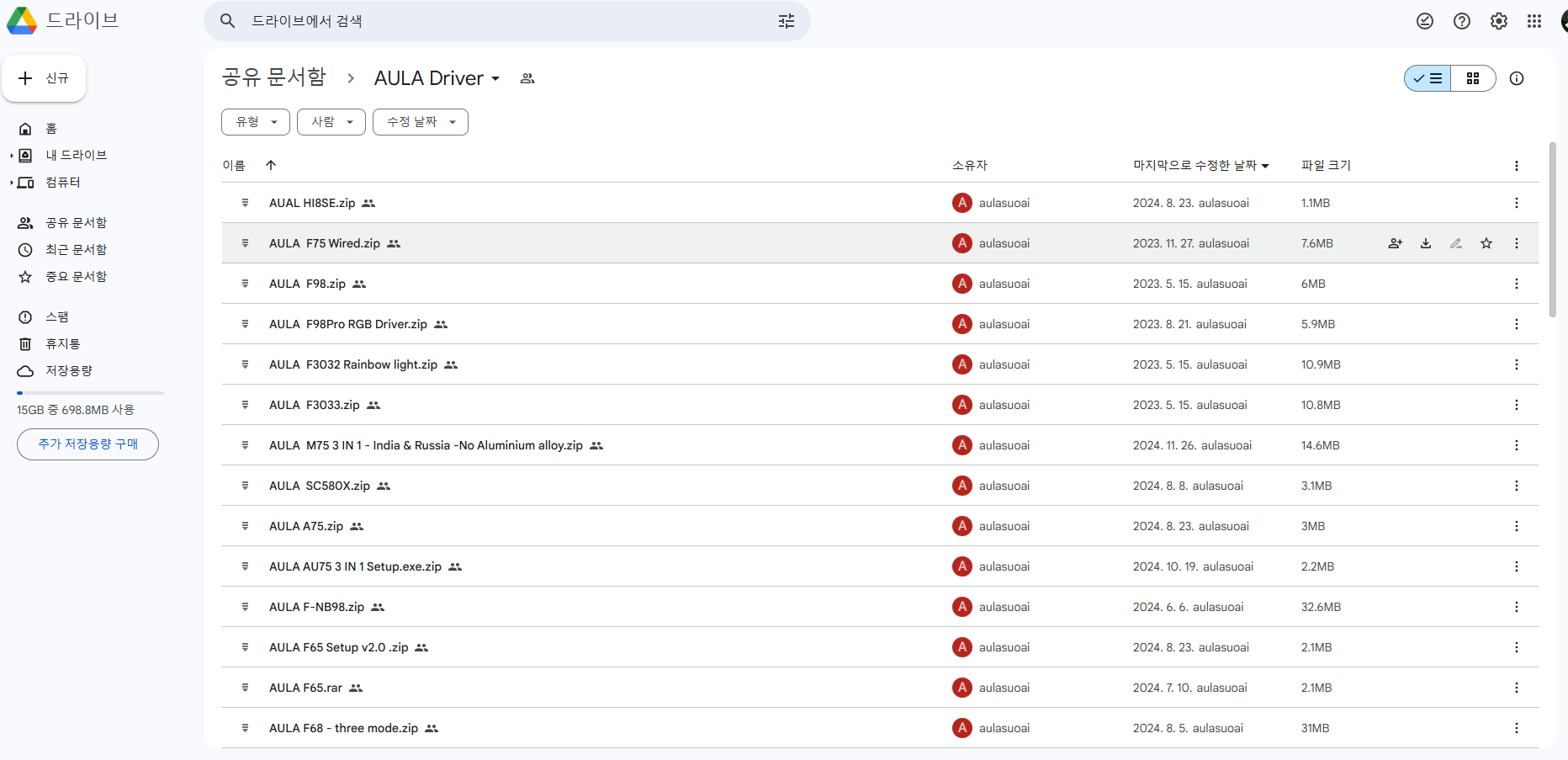Click the search magnifier icon

227,21
